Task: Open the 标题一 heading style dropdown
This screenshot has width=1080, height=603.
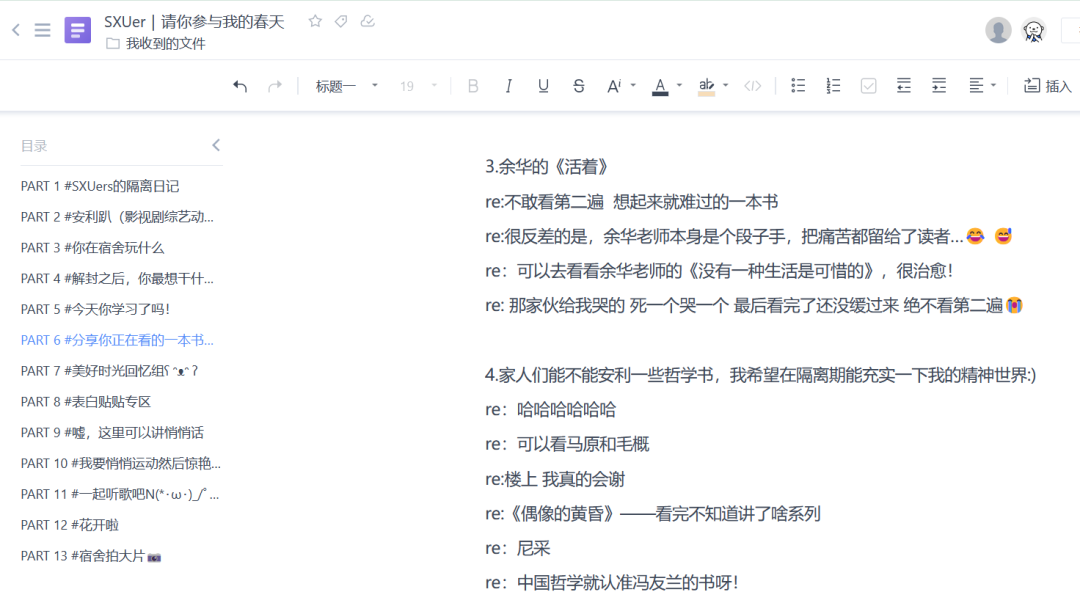Action: tap(346, 86)
